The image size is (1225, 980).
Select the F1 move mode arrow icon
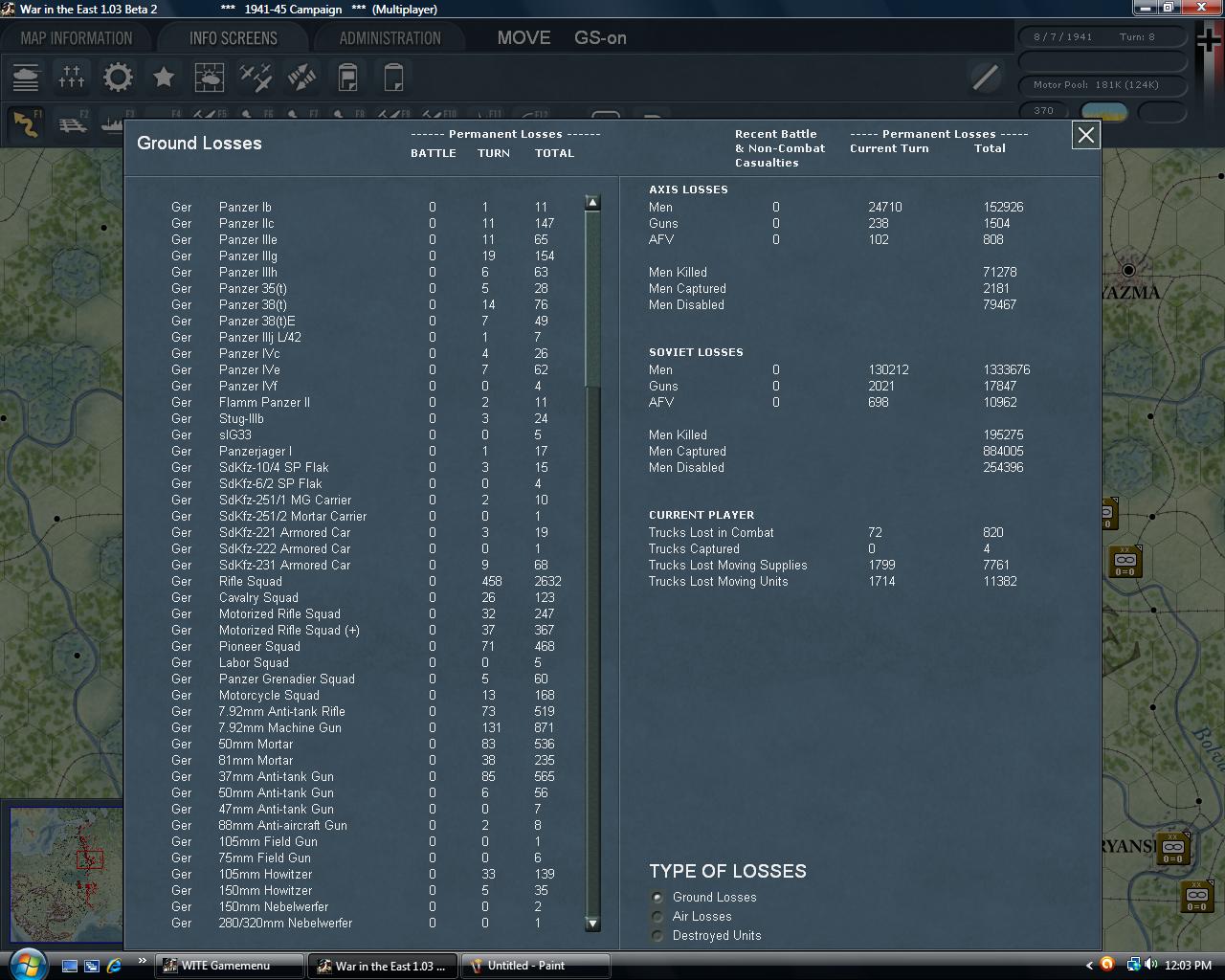point(26,124)
